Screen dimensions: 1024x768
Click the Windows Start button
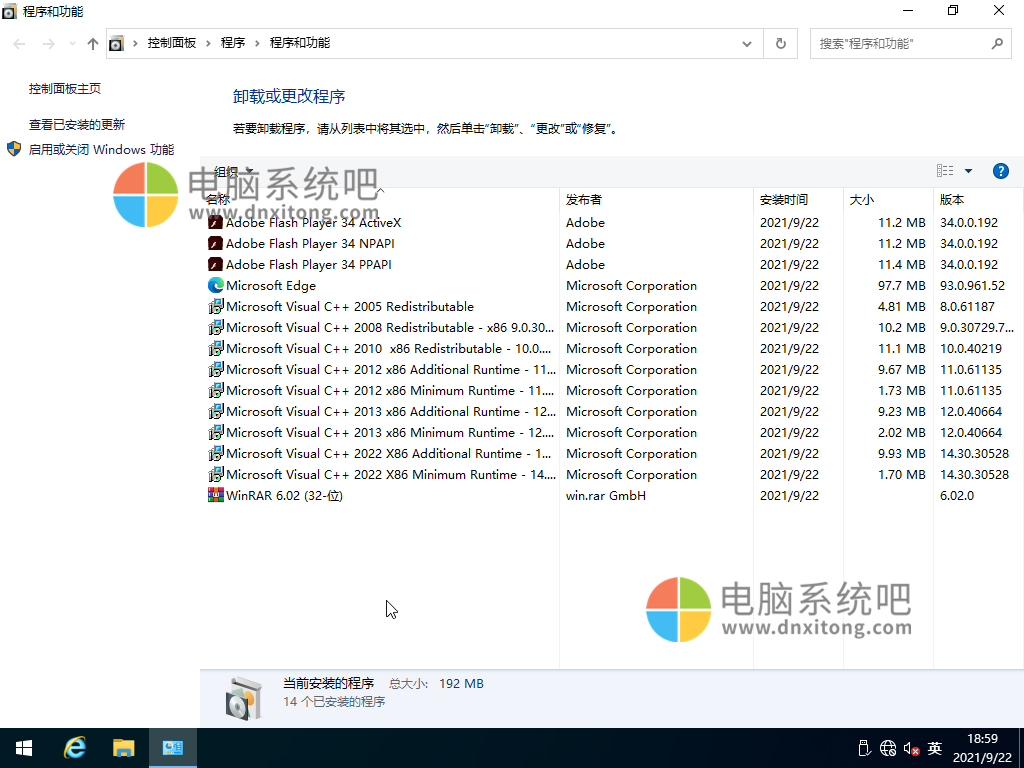pos(24,748)
